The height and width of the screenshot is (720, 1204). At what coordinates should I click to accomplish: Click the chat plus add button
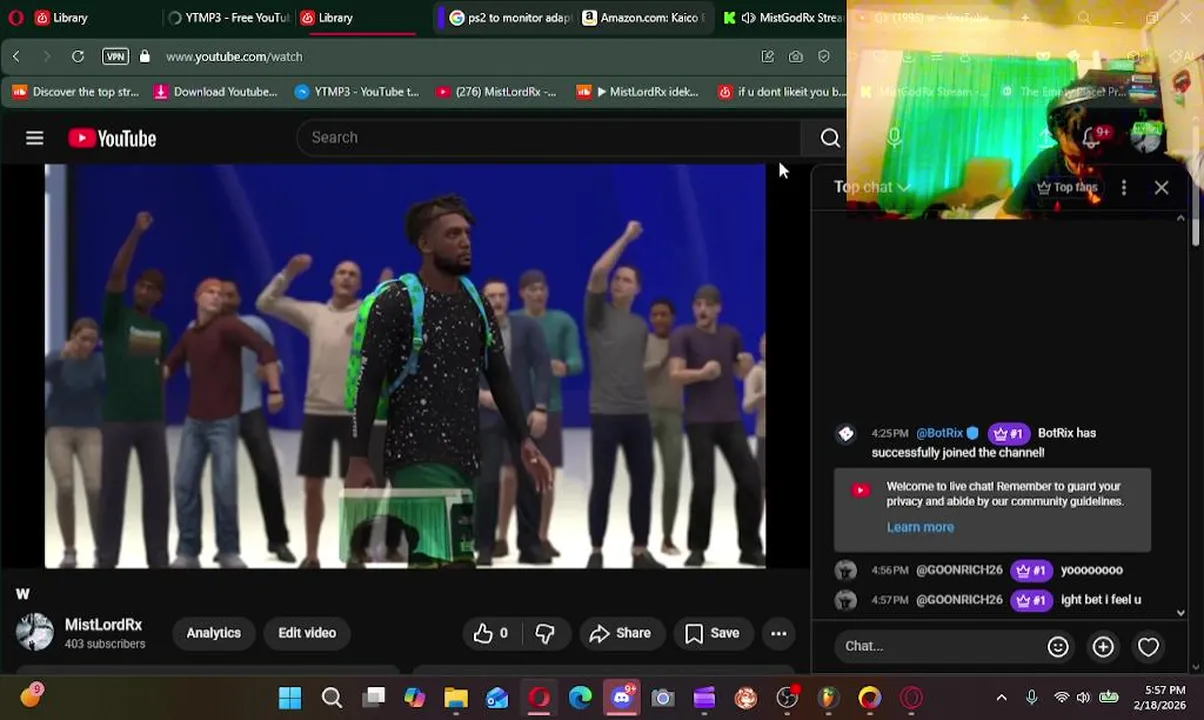click(x=1103, y=647)
